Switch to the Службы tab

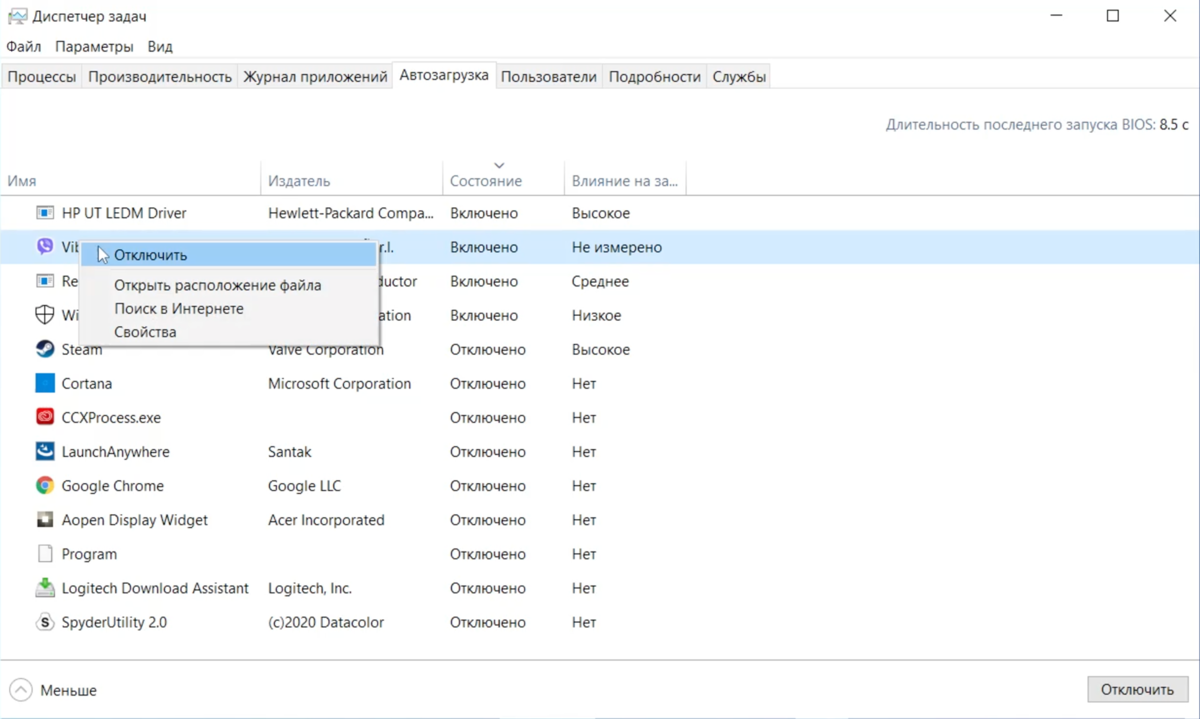tap(740, 77)
